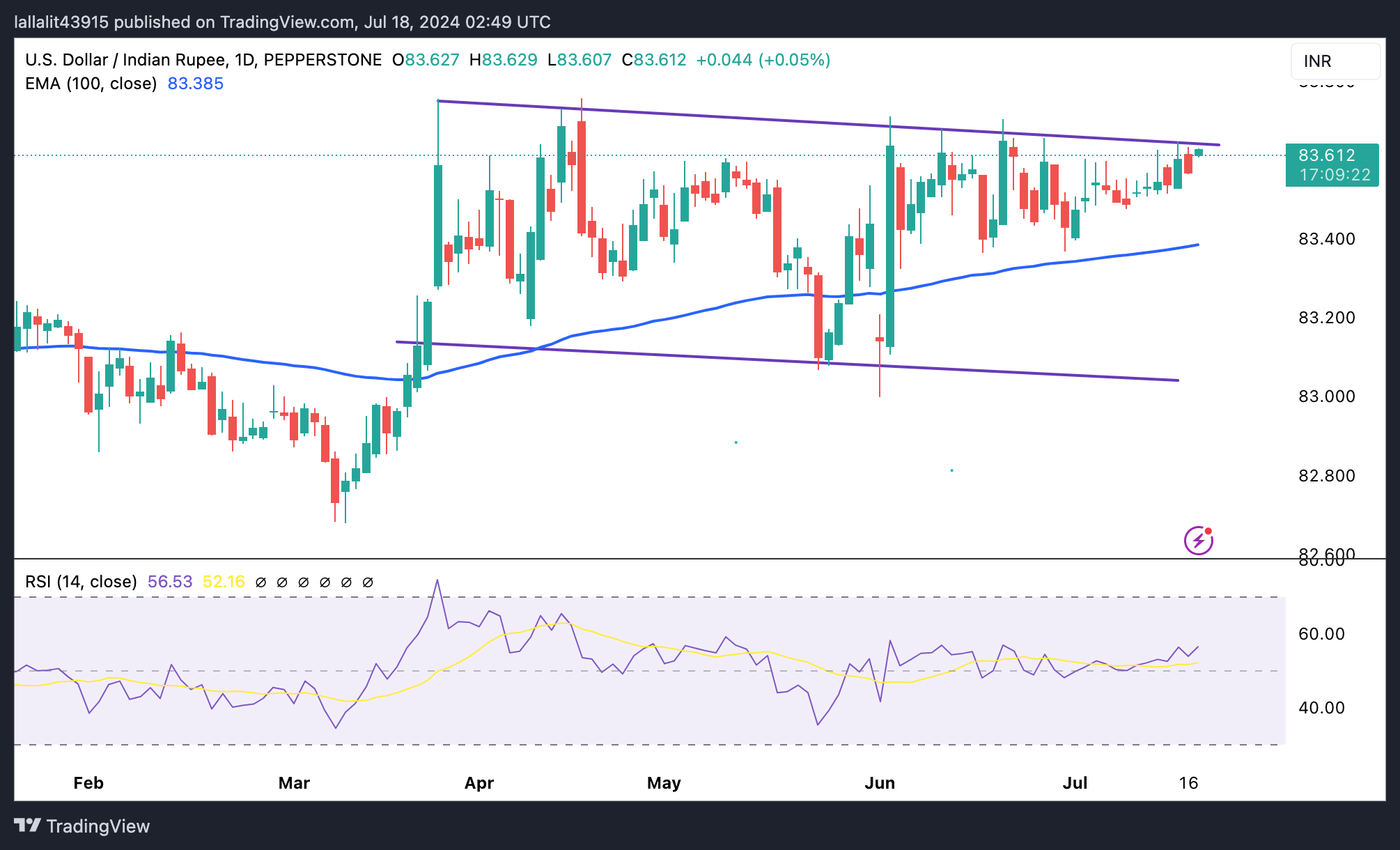Click the first ∅ symbol in RSI legend
The height and width of the screenshot is (850, 1400).
[x=261, y=582]
